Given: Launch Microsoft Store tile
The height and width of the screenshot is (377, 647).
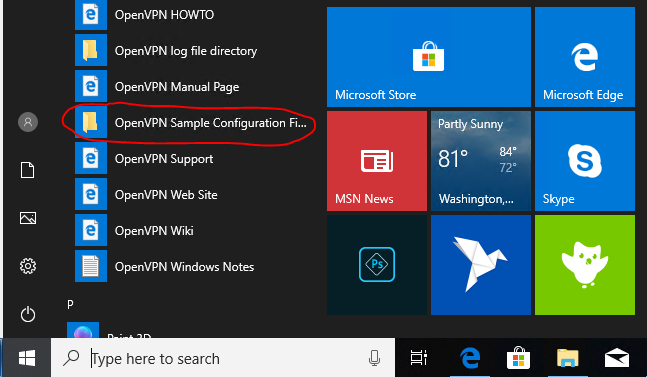Looking at the screenshot, I should pyautogui.click(x=429, y=57).
